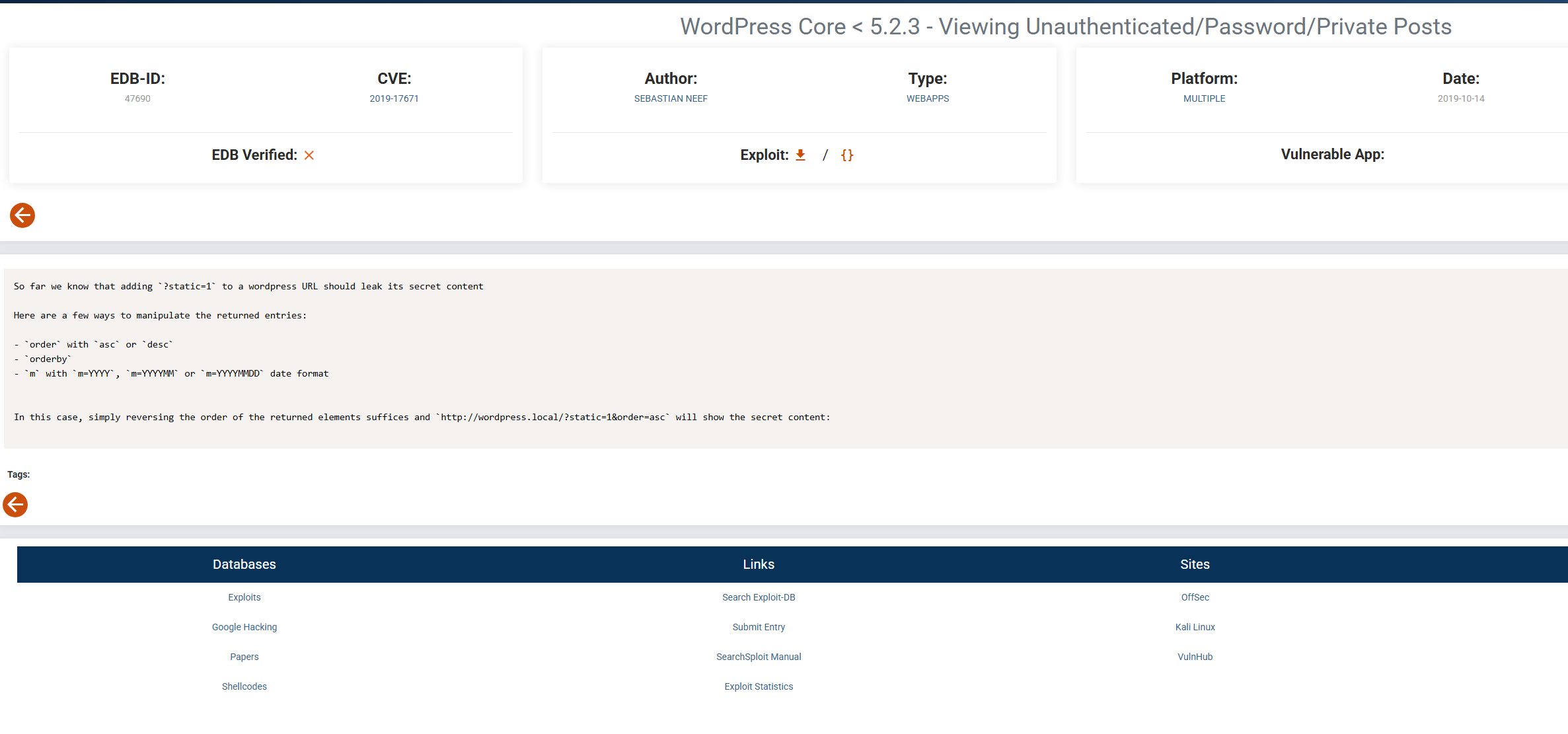Click the Tags label
Screen dimensions: 1568x734
(19, 474)
